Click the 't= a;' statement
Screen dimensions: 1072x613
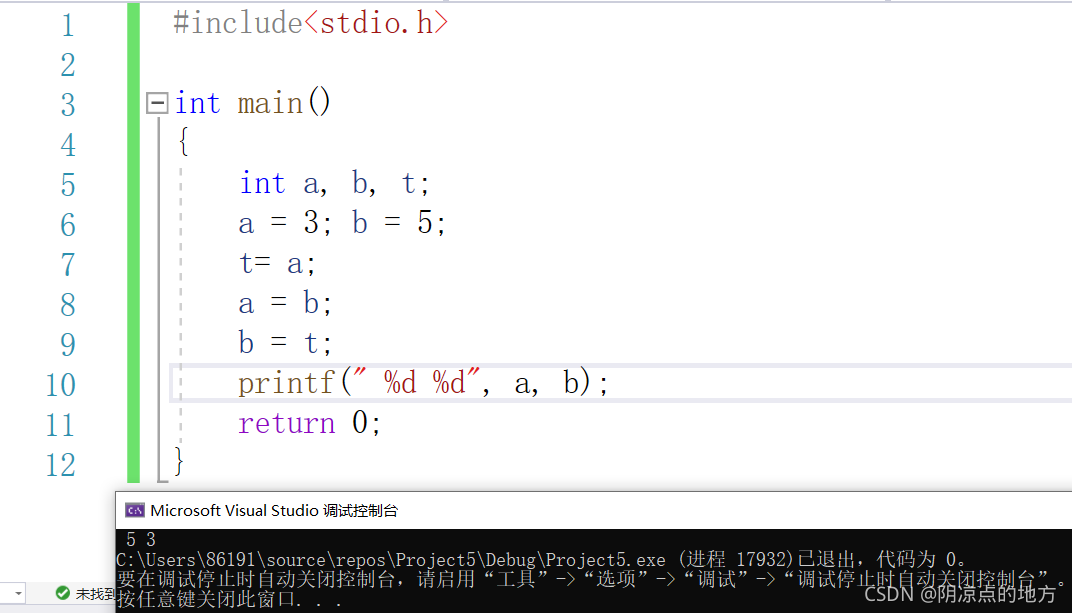tap(277, 263)
